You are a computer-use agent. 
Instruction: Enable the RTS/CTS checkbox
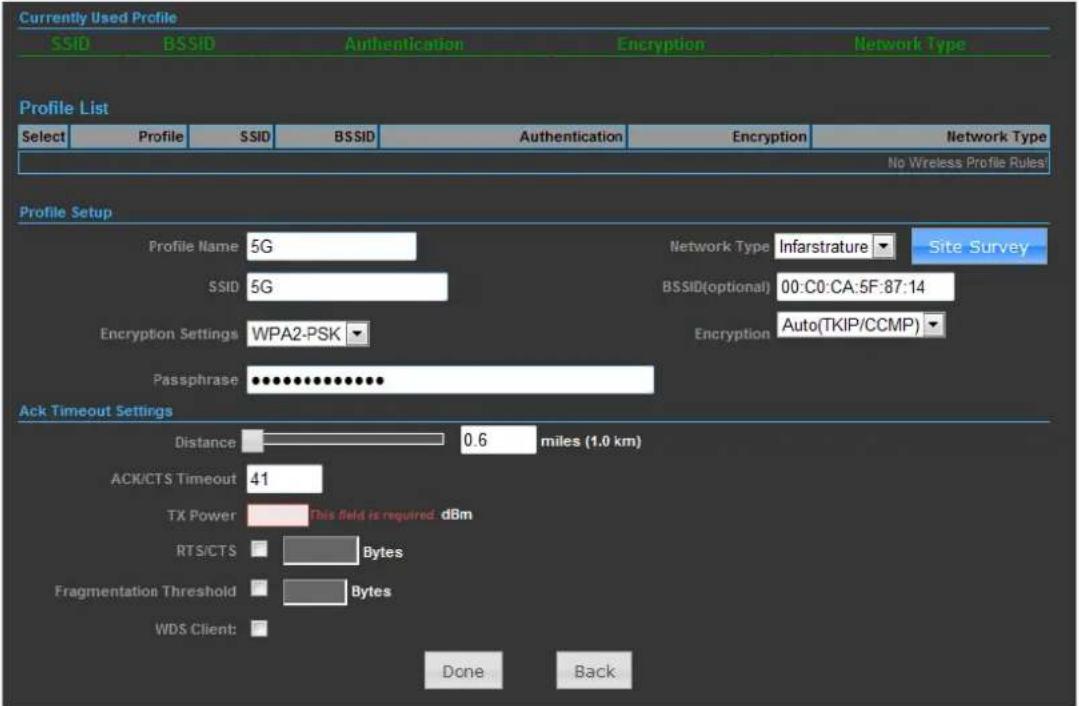pos(259,548)
